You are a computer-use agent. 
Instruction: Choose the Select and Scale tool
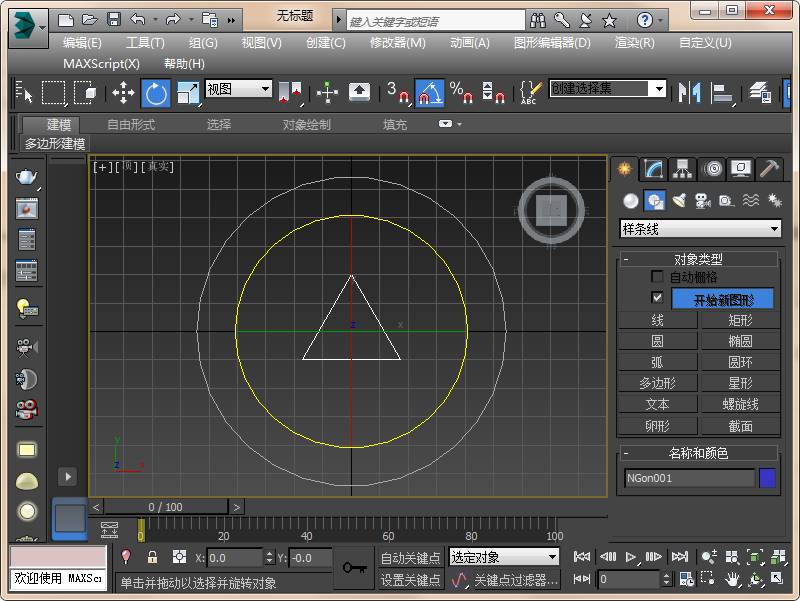pyautogui.click(x=188, y=93)
